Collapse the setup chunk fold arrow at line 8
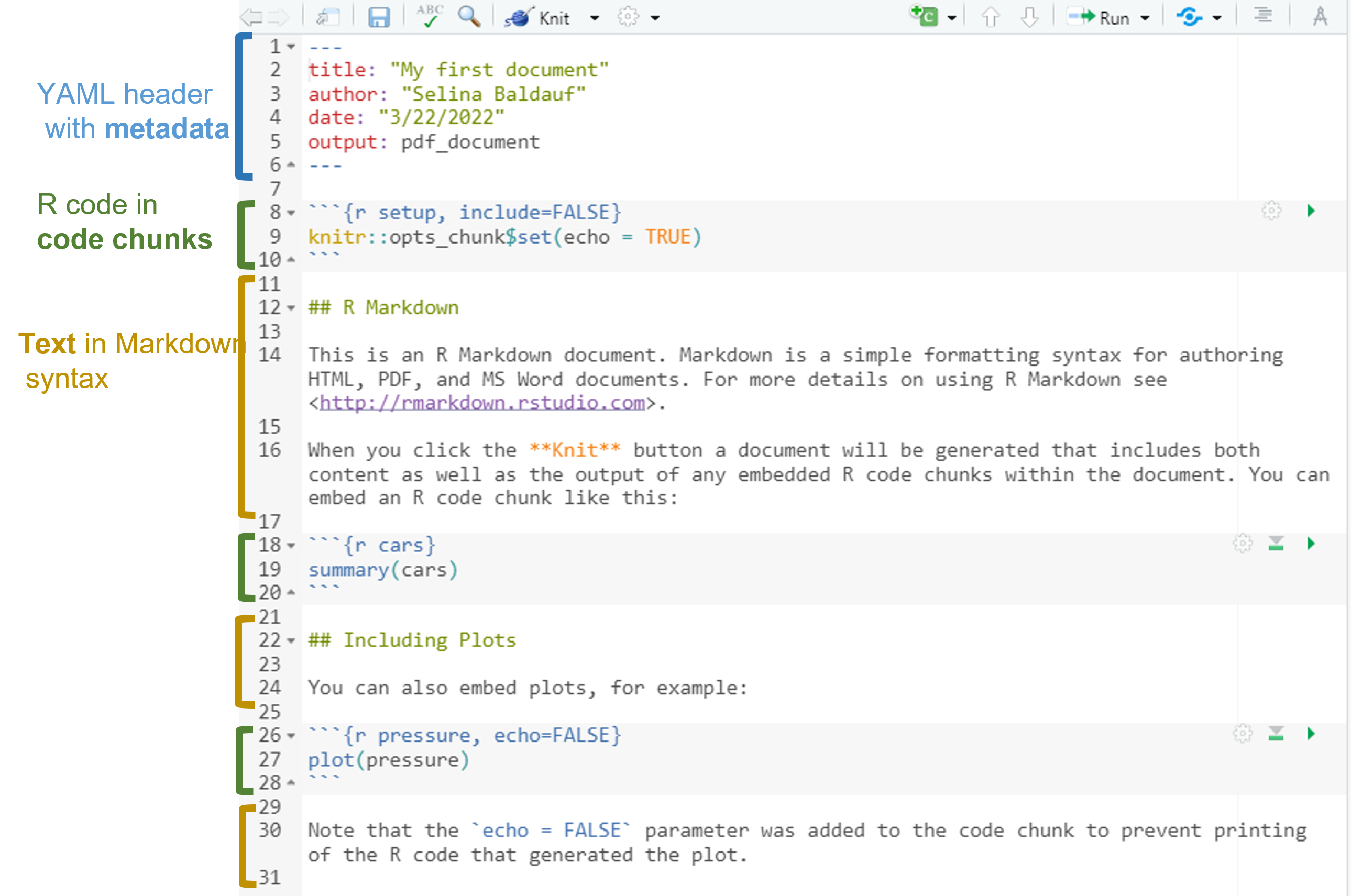This screenshot has width=1351, height=896. click(x=291, y=213)
